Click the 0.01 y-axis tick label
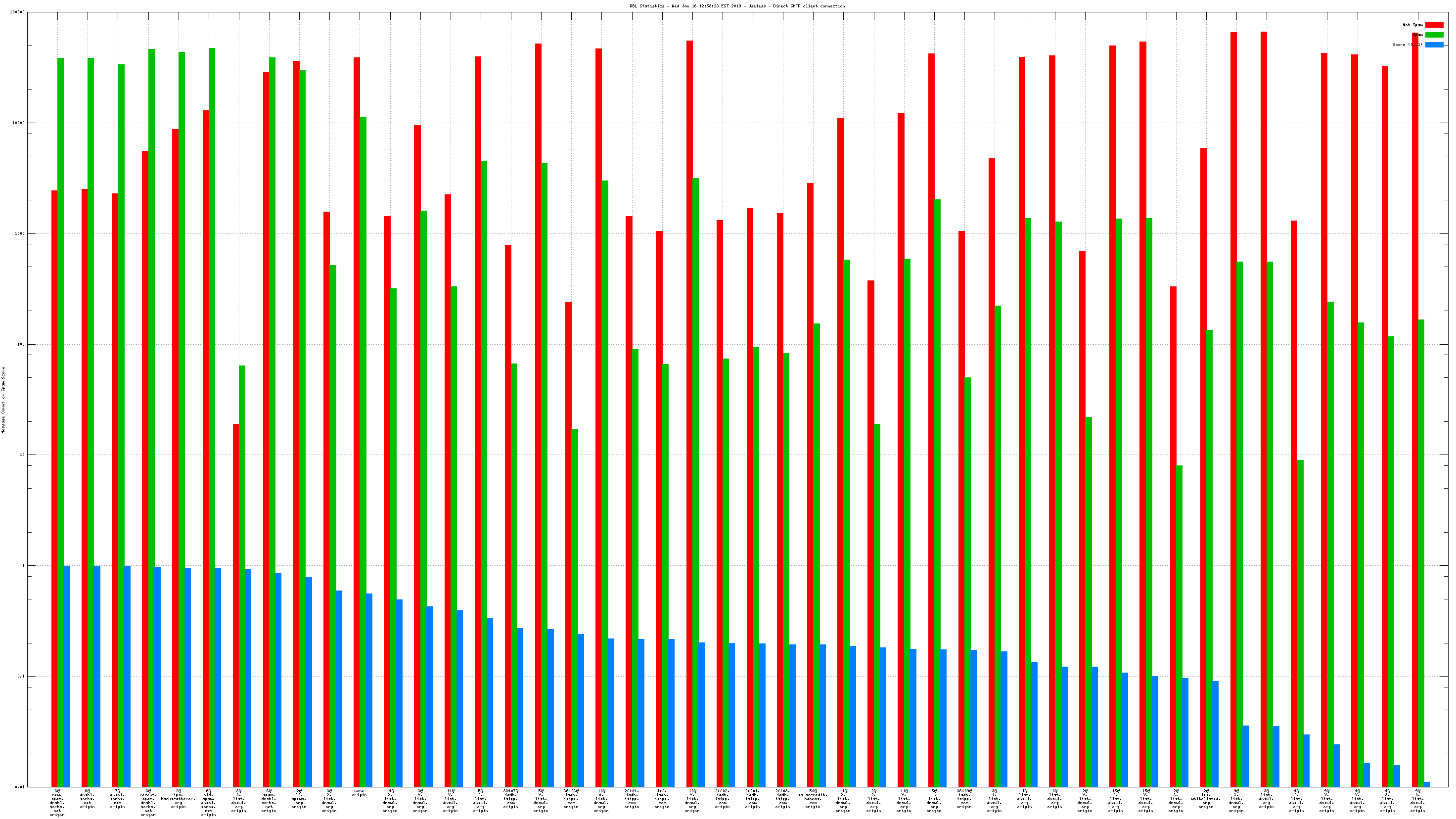This screenshot has height=819, width=1456. pyautogui.click(x=19, y=787)
